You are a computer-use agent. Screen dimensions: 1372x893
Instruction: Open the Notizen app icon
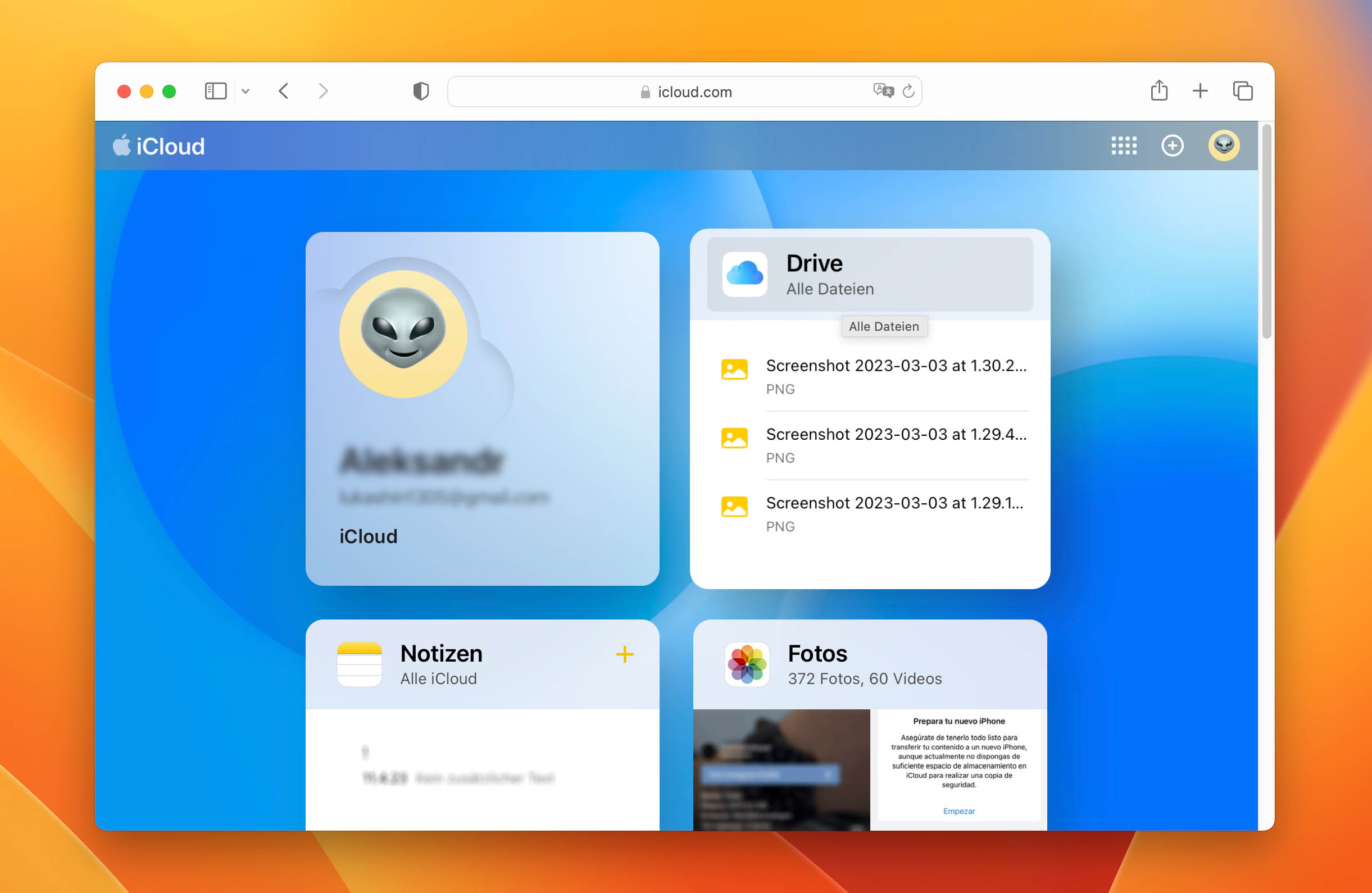click(359, 664)
